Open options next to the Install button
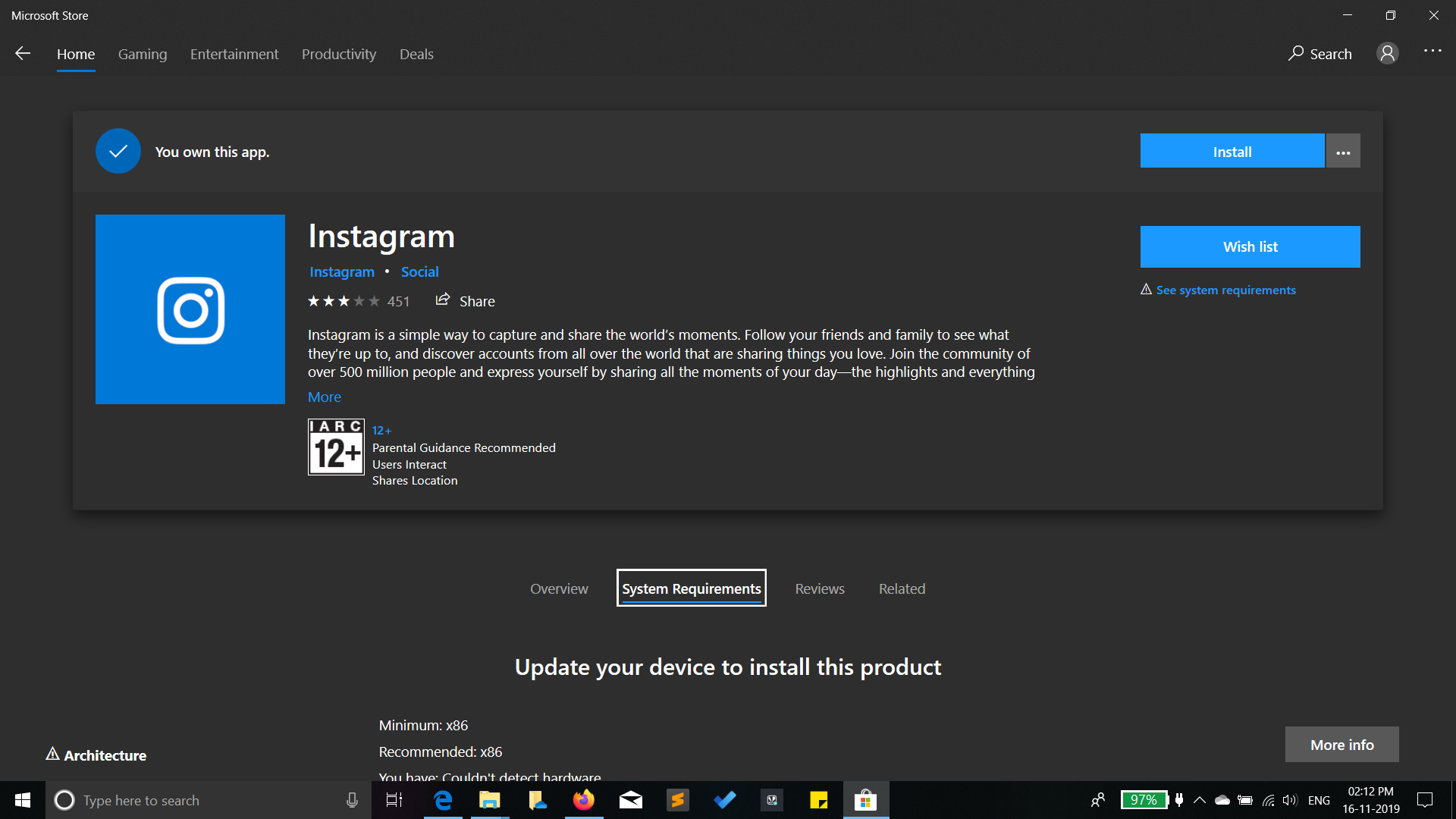Viewport: 1456px width, 819px height. (x=1343, y=152)
